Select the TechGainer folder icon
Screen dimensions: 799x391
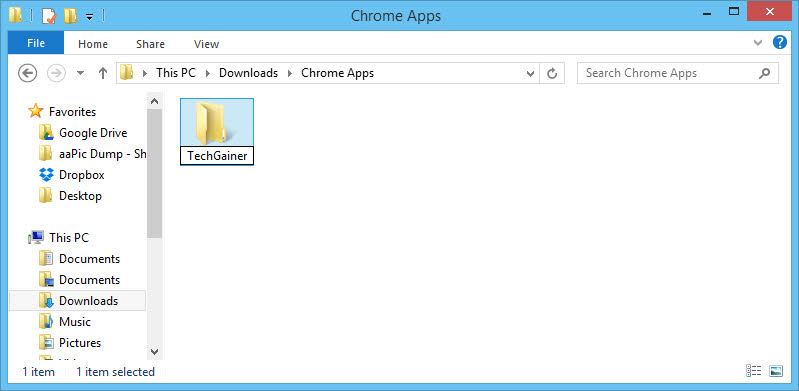click(217, 122)
